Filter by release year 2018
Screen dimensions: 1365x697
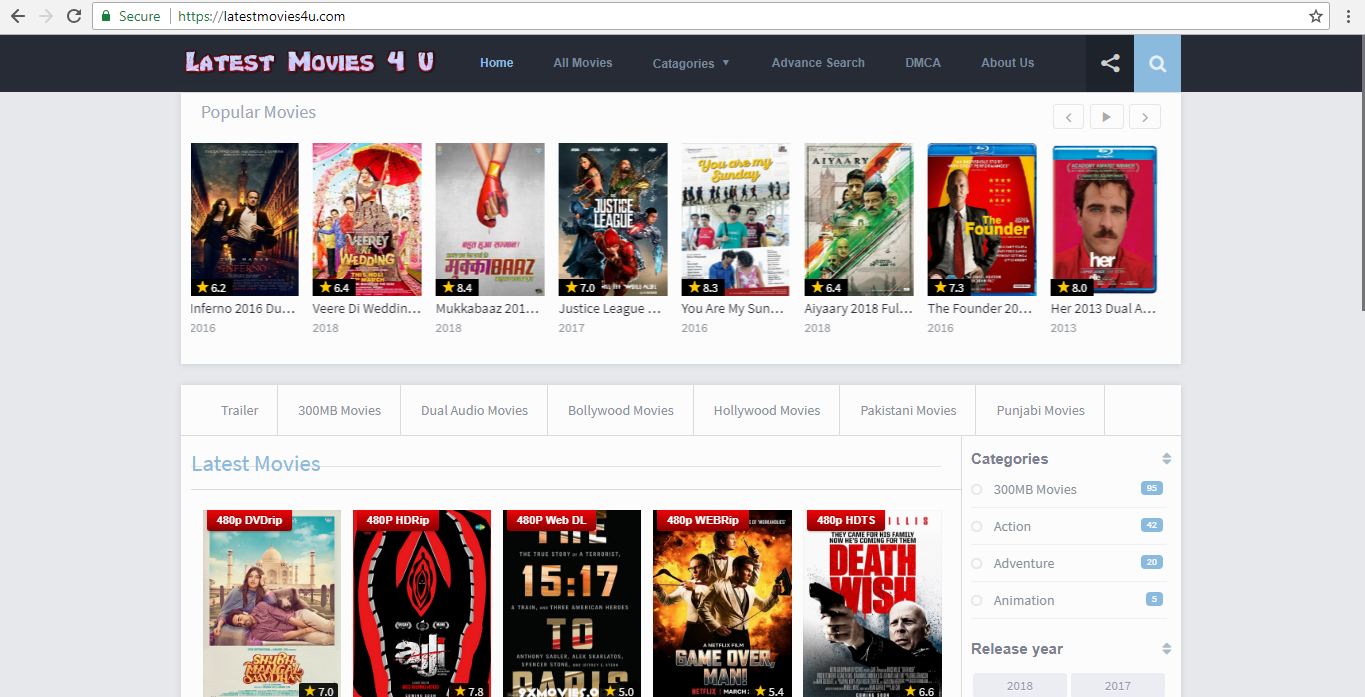click(1020, 685)
